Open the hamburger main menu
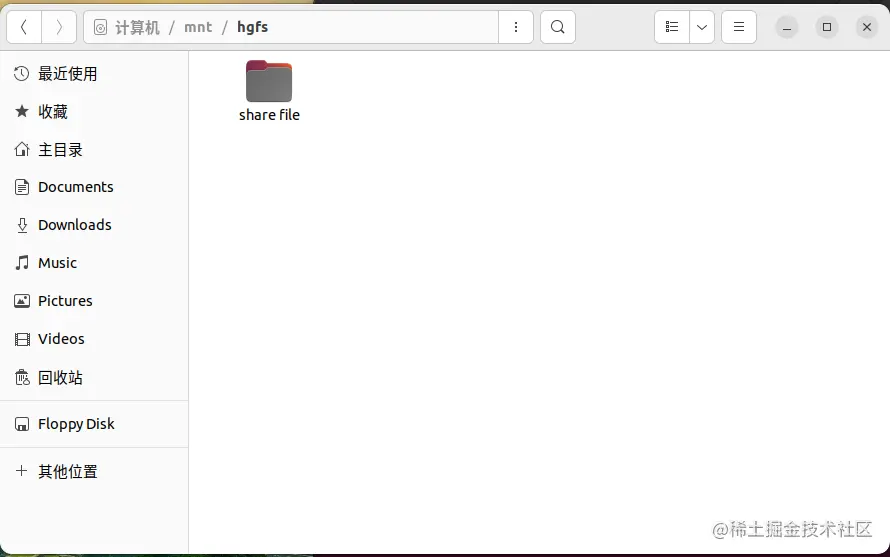The image size is (890, 557). 738,27
